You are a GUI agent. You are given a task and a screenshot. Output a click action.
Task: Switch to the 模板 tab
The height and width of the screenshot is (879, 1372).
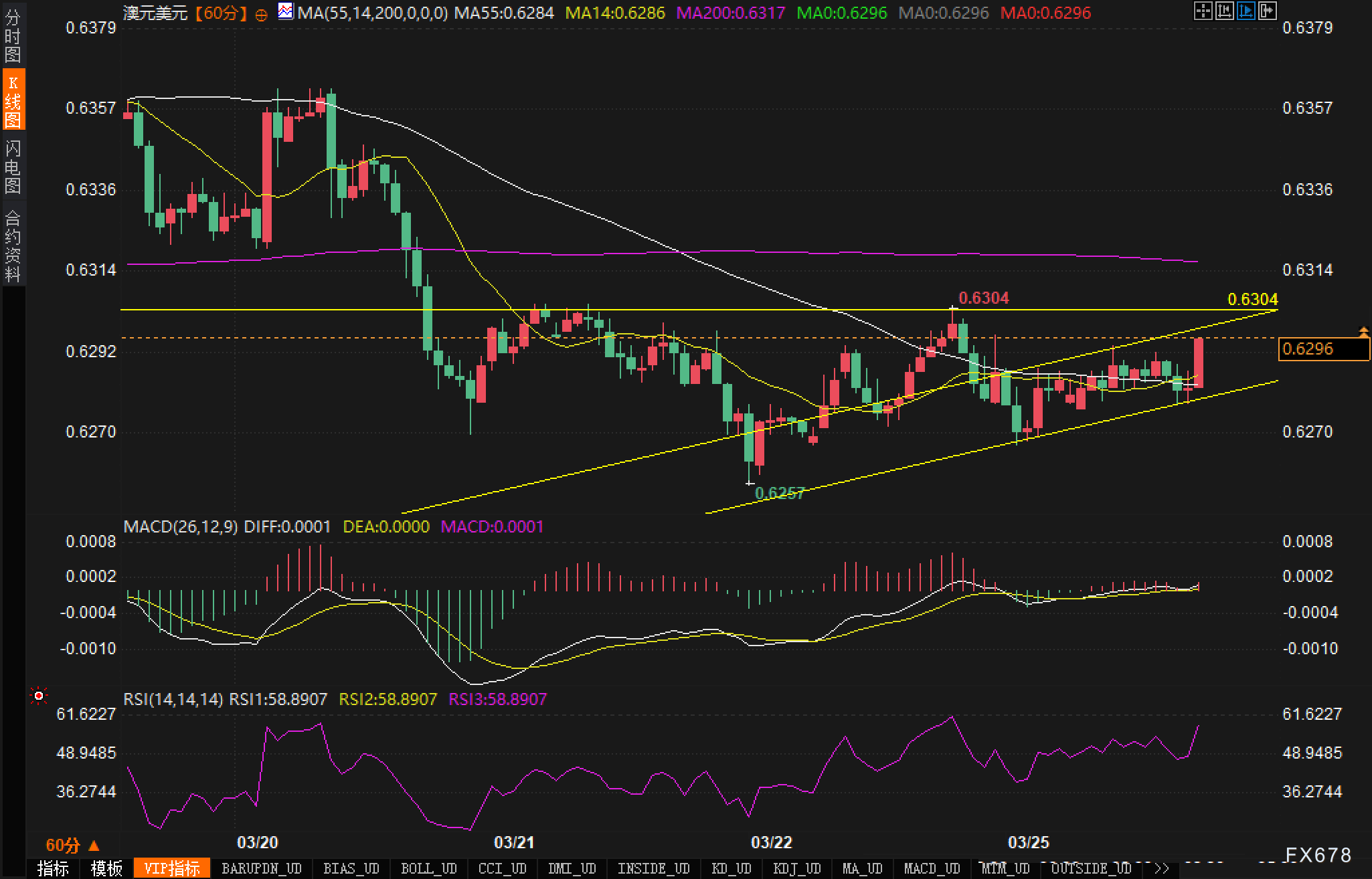(106, 868)
